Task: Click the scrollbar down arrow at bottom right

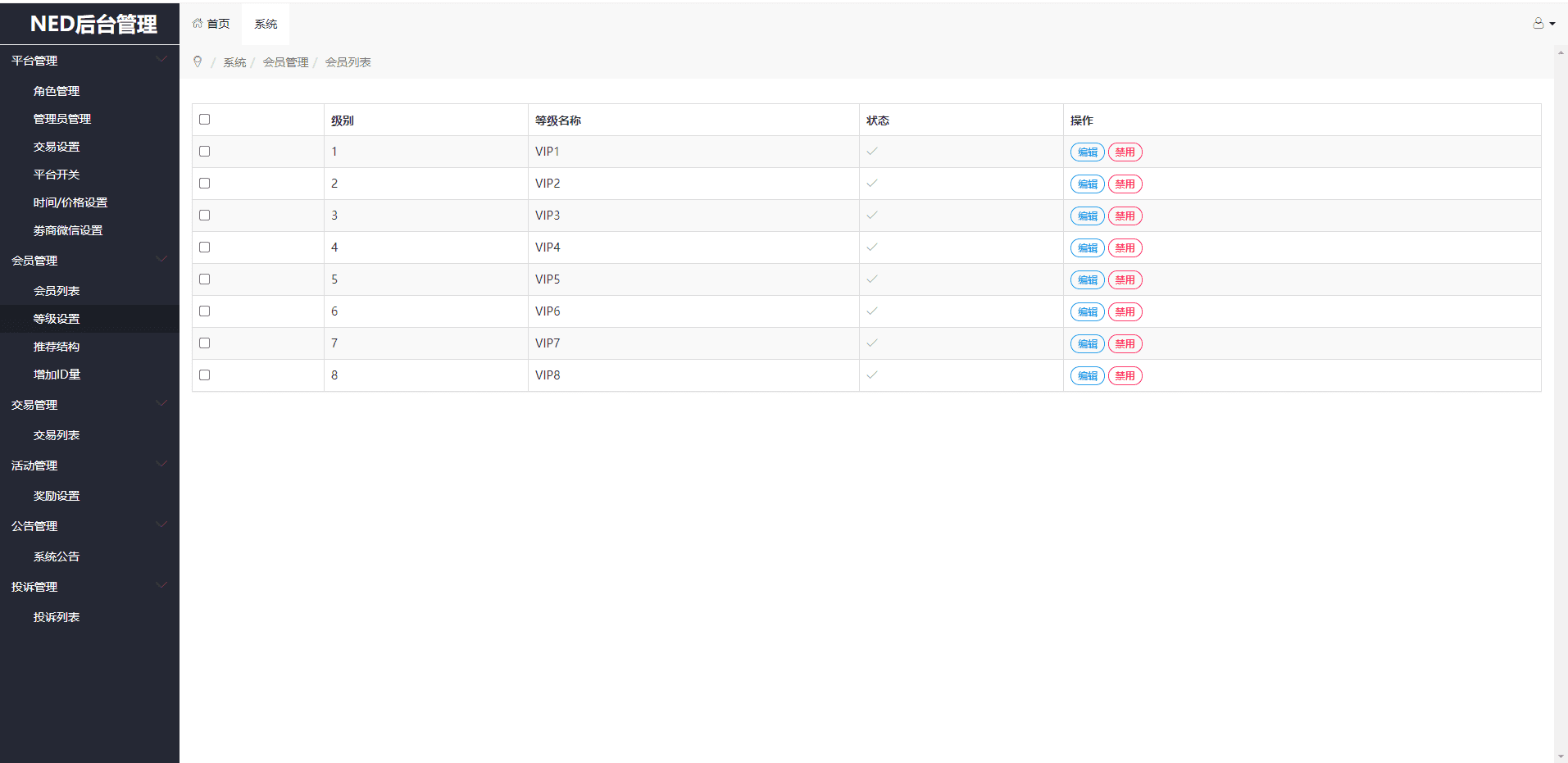Action: pyautogui.click(x=1561, y=756)
